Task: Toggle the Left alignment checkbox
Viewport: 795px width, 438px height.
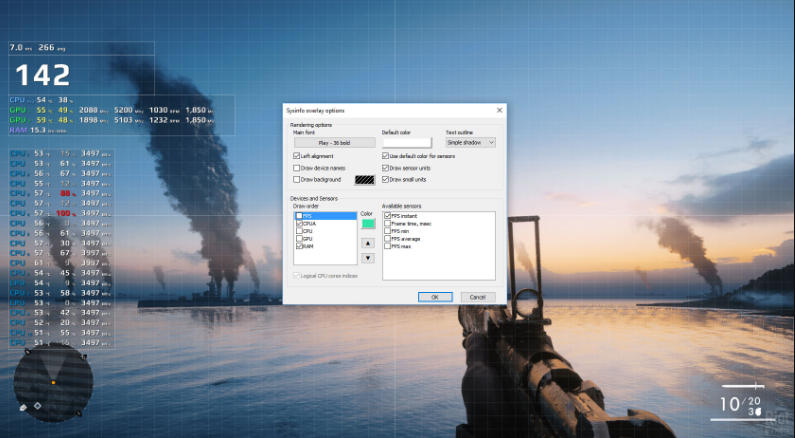Action: click(296, 156)
